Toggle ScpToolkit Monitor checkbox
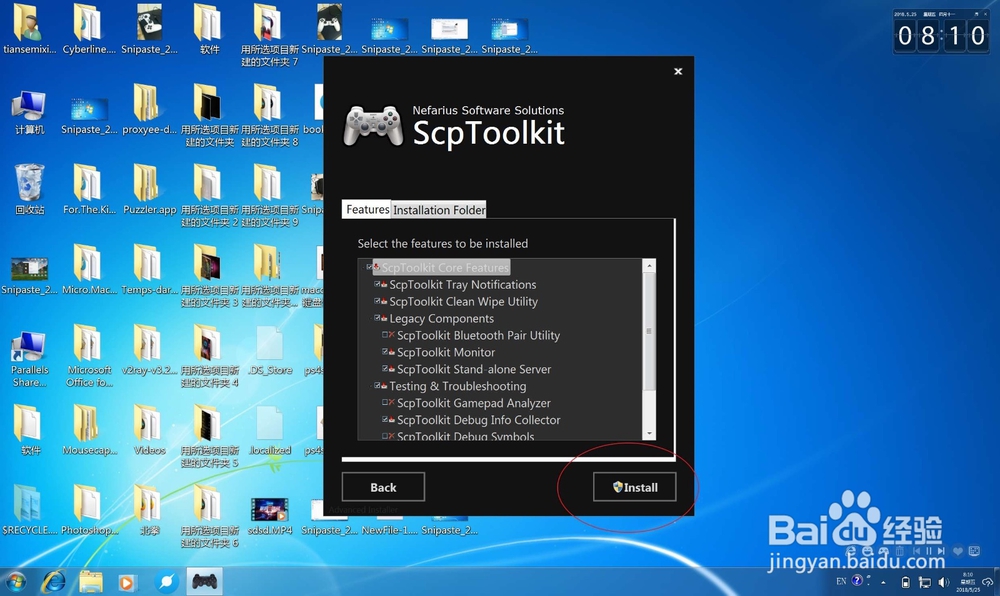Screen dimensions: 1000x596 click(x=385, y=351)
